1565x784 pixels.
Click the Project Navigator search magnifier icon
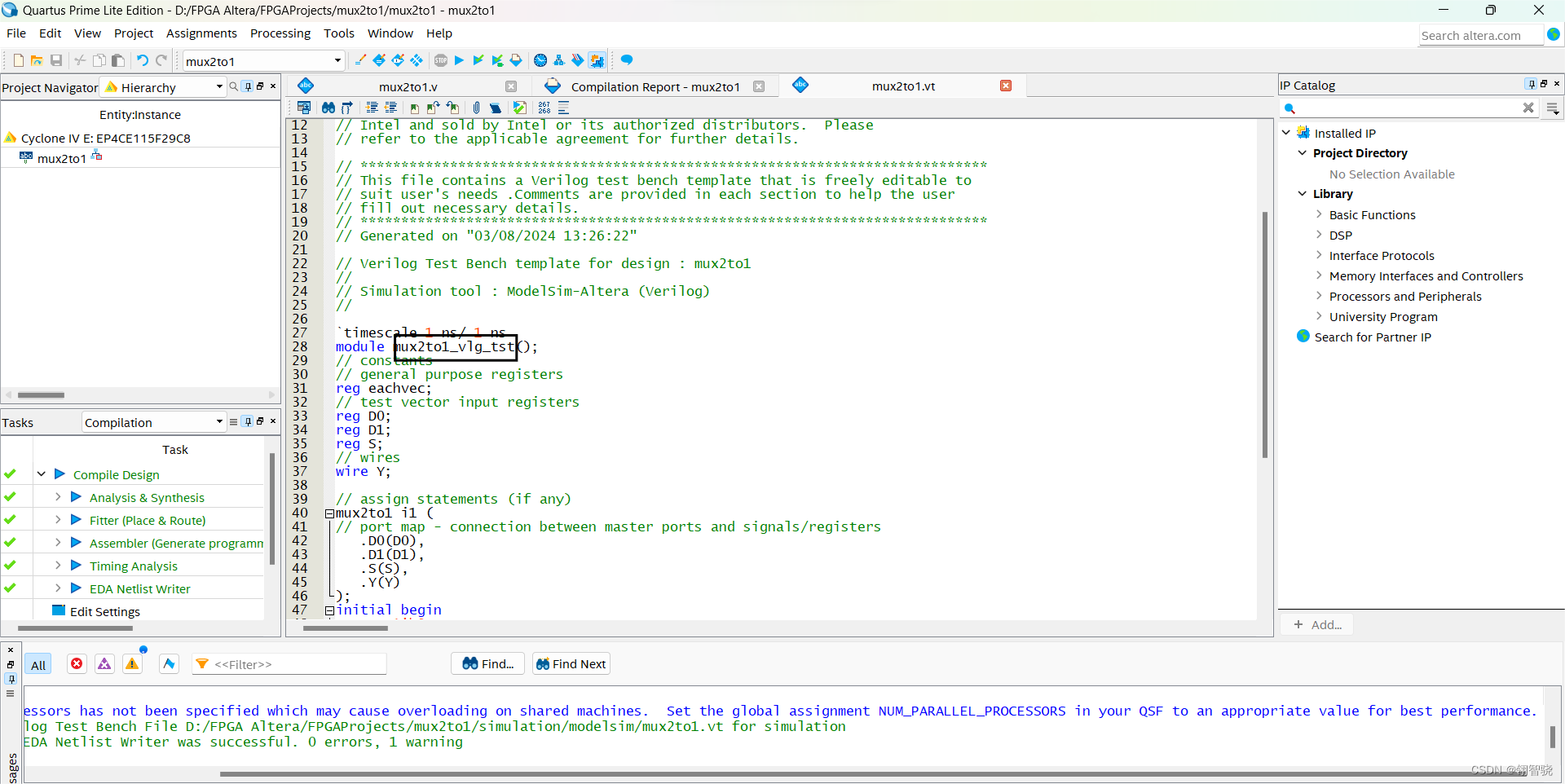234,86
